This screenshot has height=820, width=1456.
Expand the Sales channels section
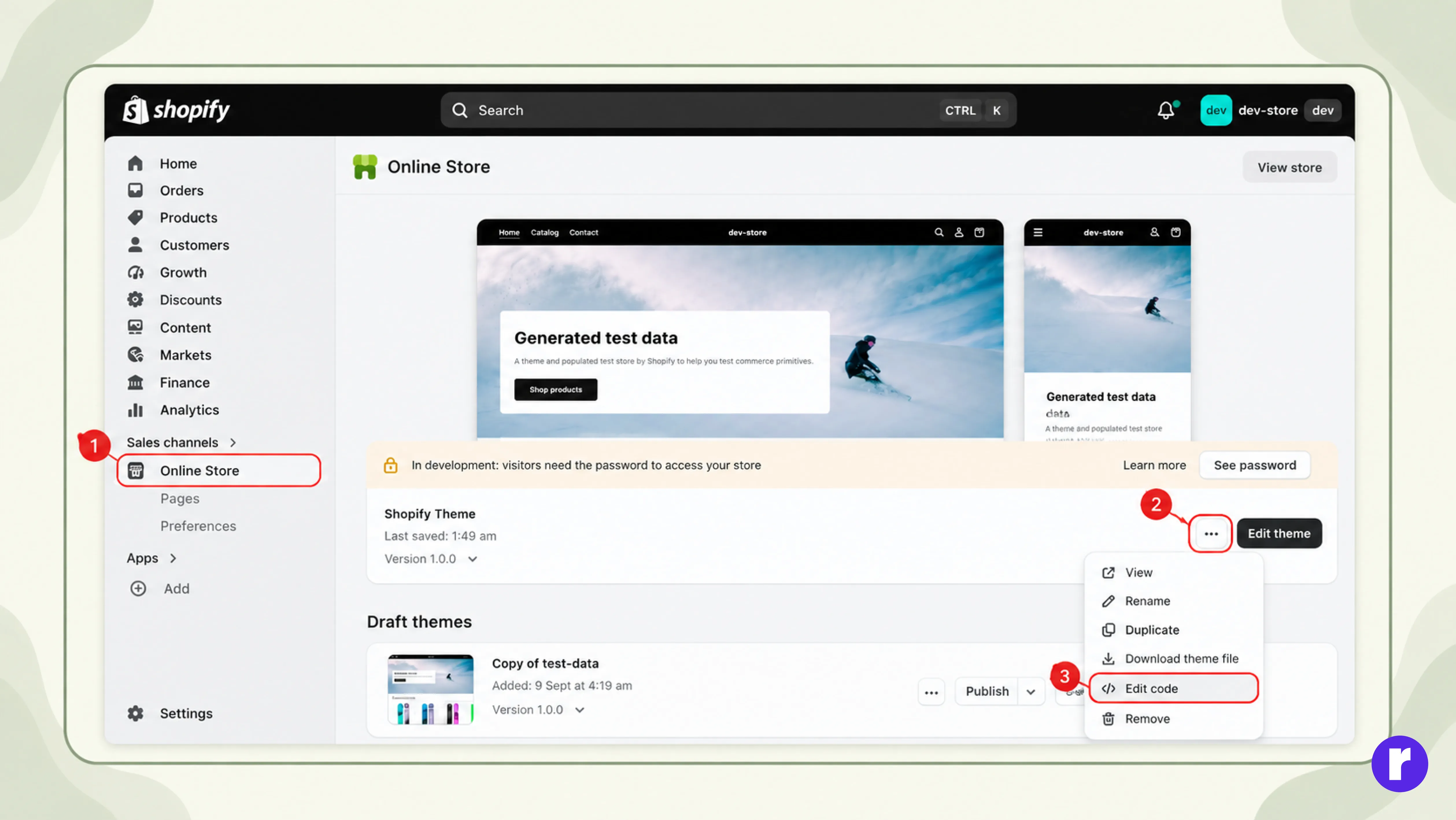pos(181,442)
